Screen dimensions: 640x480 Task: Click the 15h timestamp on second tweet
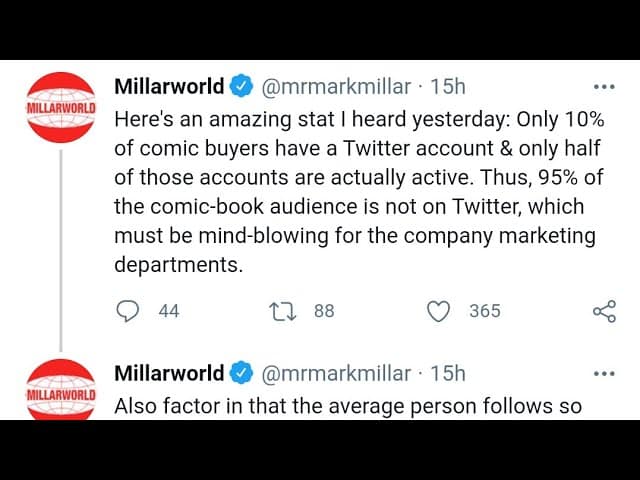[448, 374]
